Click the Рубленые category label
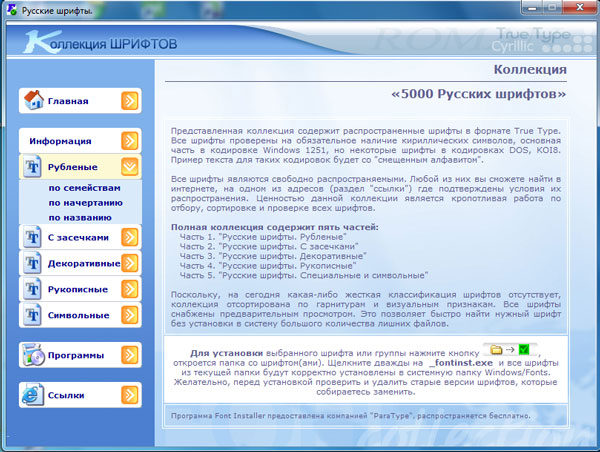Screen dimensions: 600x452 73,167
